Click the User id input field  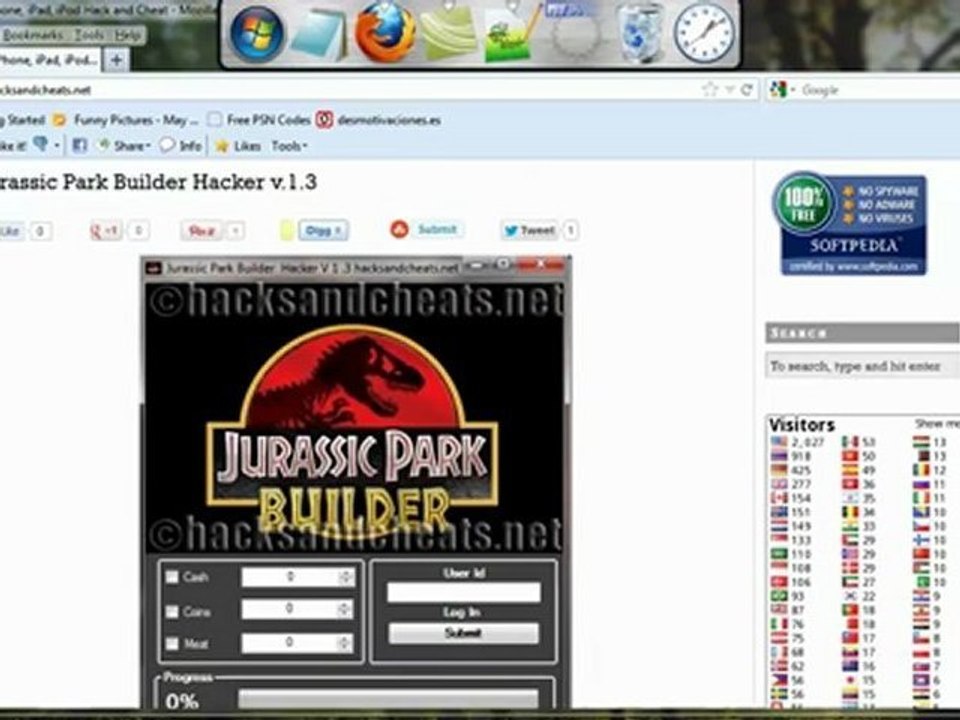pos(463,592)
